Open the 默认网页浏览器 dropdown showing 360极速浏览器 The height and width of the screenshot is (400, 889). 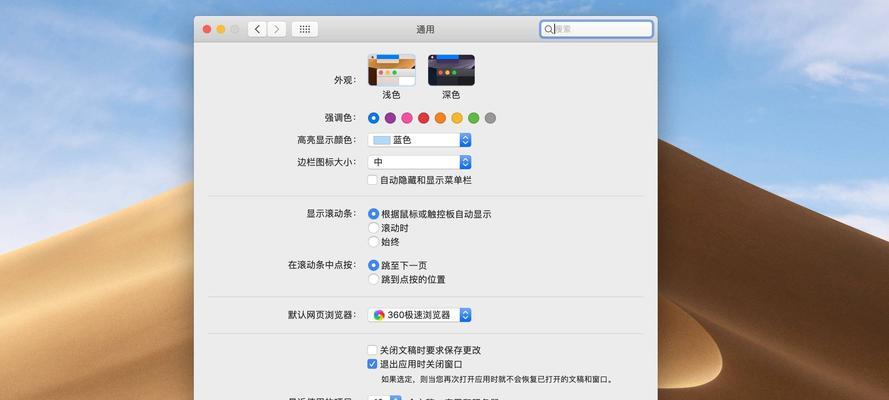click(420, 315)
